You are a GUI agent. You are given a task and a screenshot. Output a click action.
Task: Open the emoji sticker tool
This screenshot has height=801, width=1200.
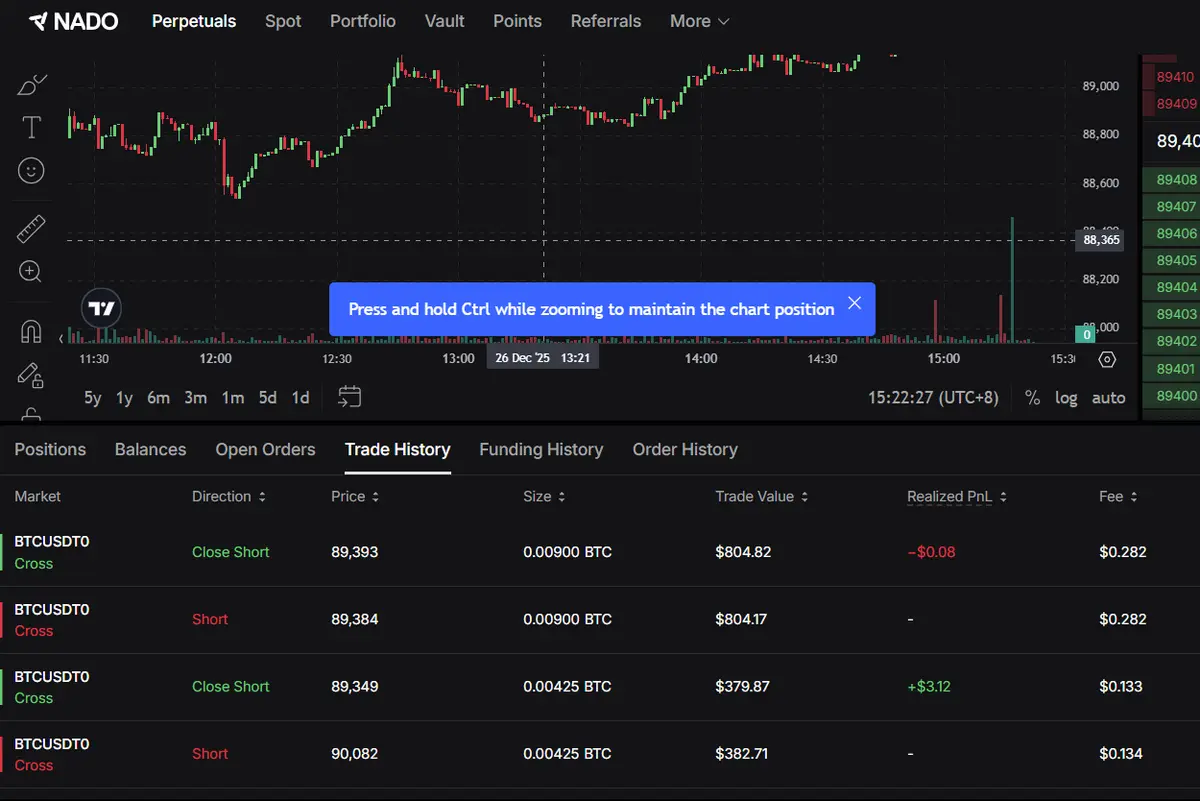pos(32,171)
